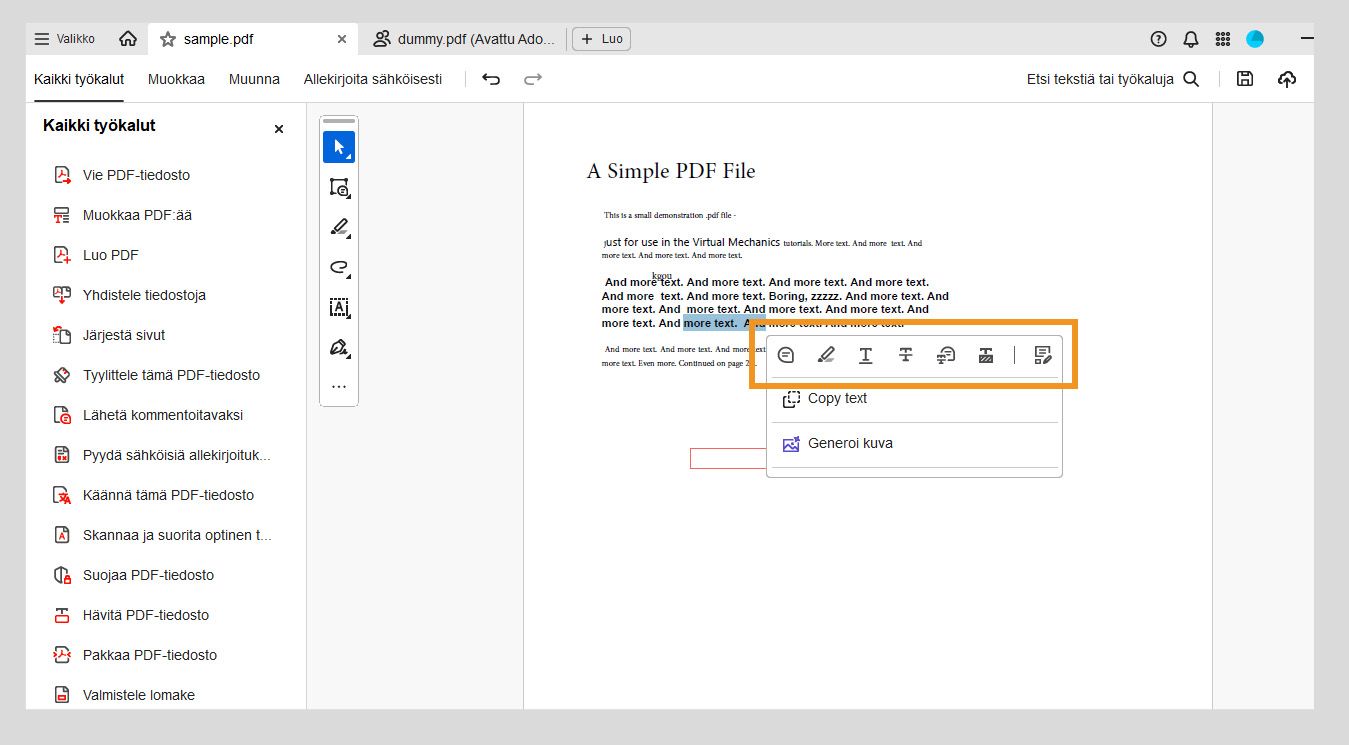Go to the Home view icon
The image size is (1349, 745).
pyautogui.click(x=128, y=39)
